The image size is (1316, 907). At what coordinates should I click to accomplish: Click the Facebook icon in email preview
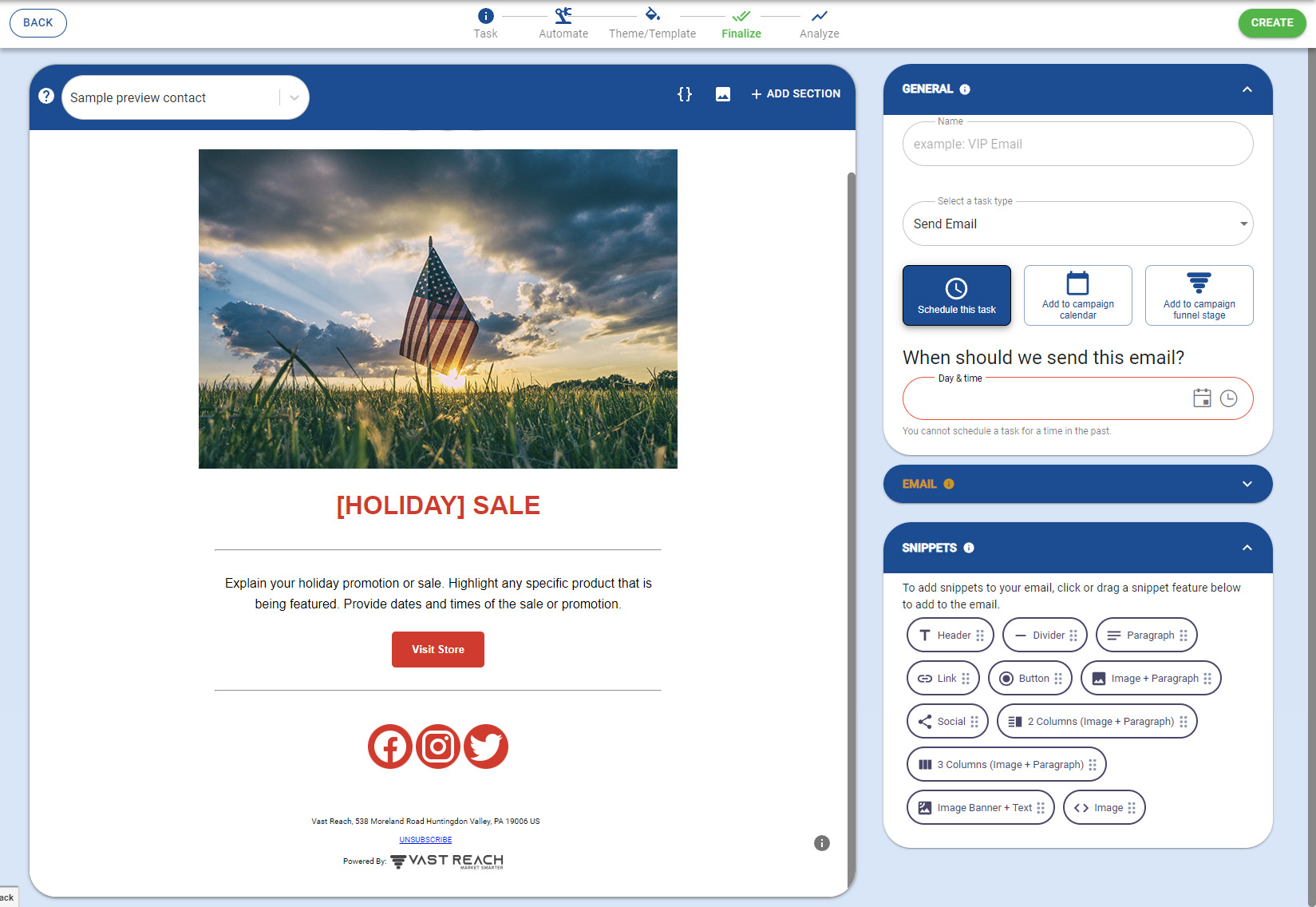coord(390,747)
